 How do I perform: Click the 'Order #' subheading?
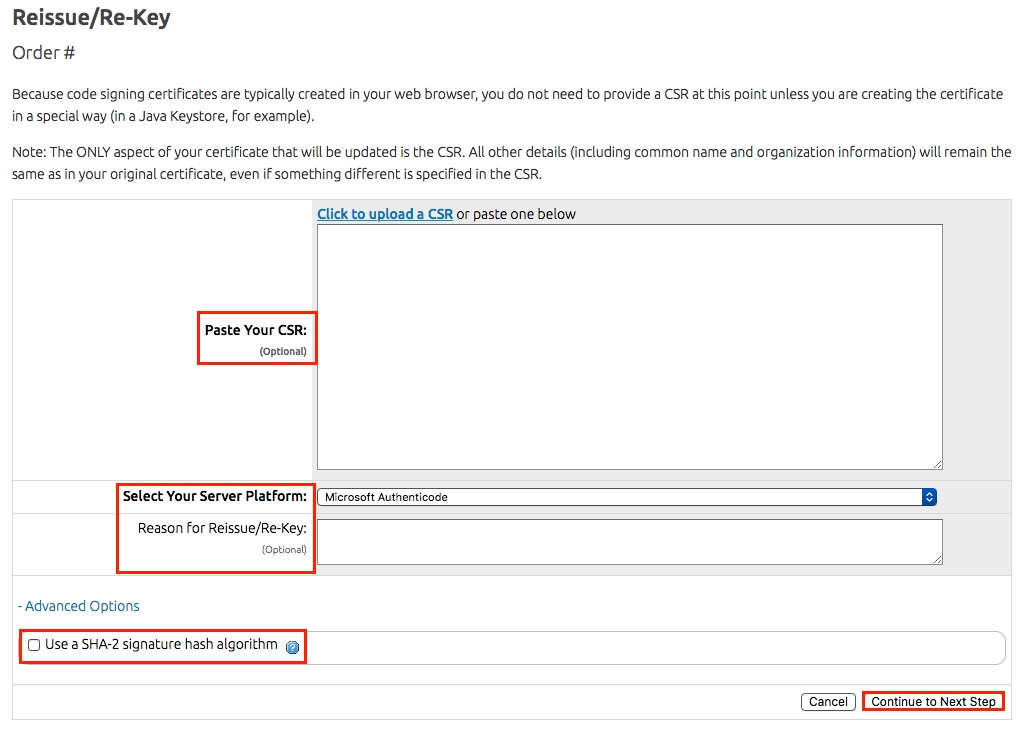(44, 52)
